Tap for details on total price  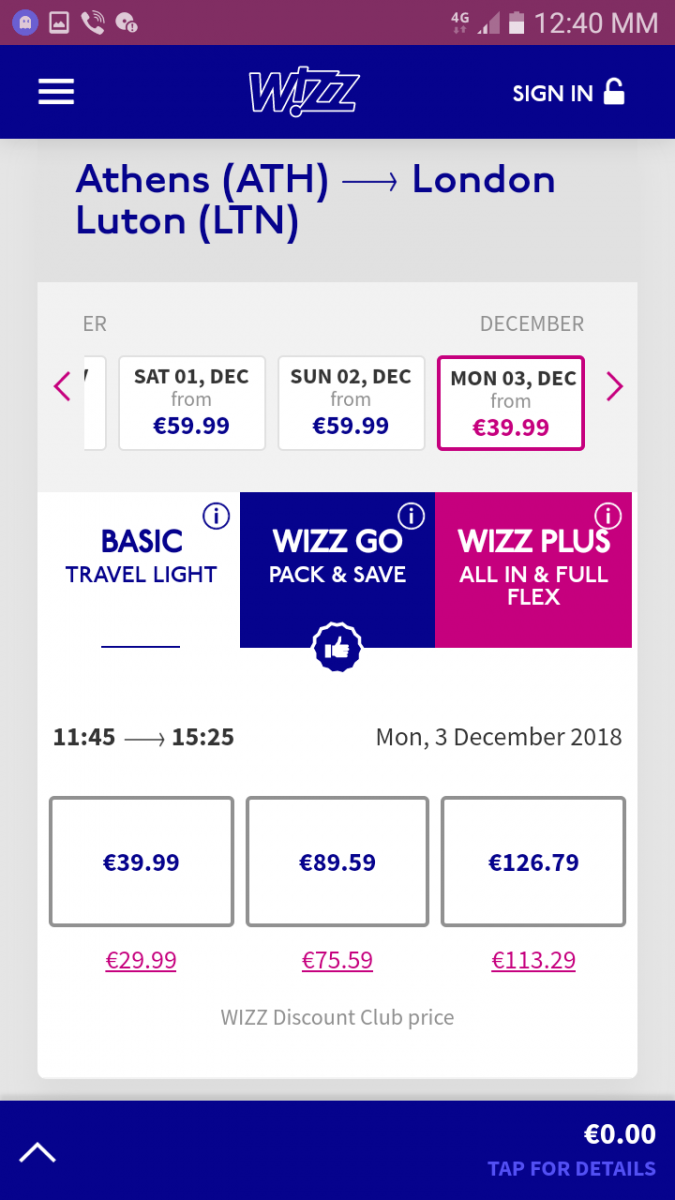[x=571, y=1168]
